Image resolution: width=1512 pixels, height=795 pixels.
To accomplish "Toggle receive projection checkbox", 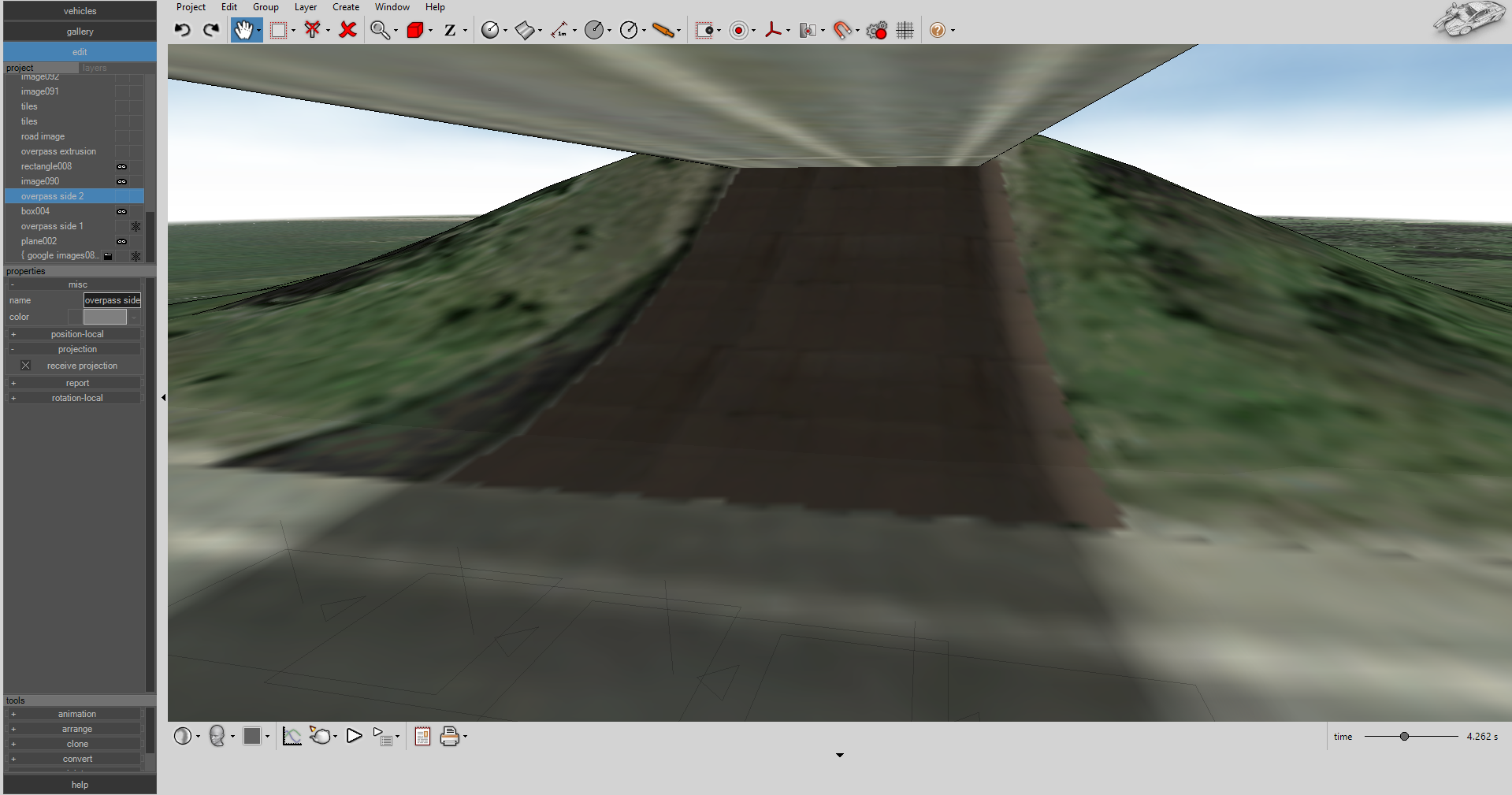I will (25, 365).
